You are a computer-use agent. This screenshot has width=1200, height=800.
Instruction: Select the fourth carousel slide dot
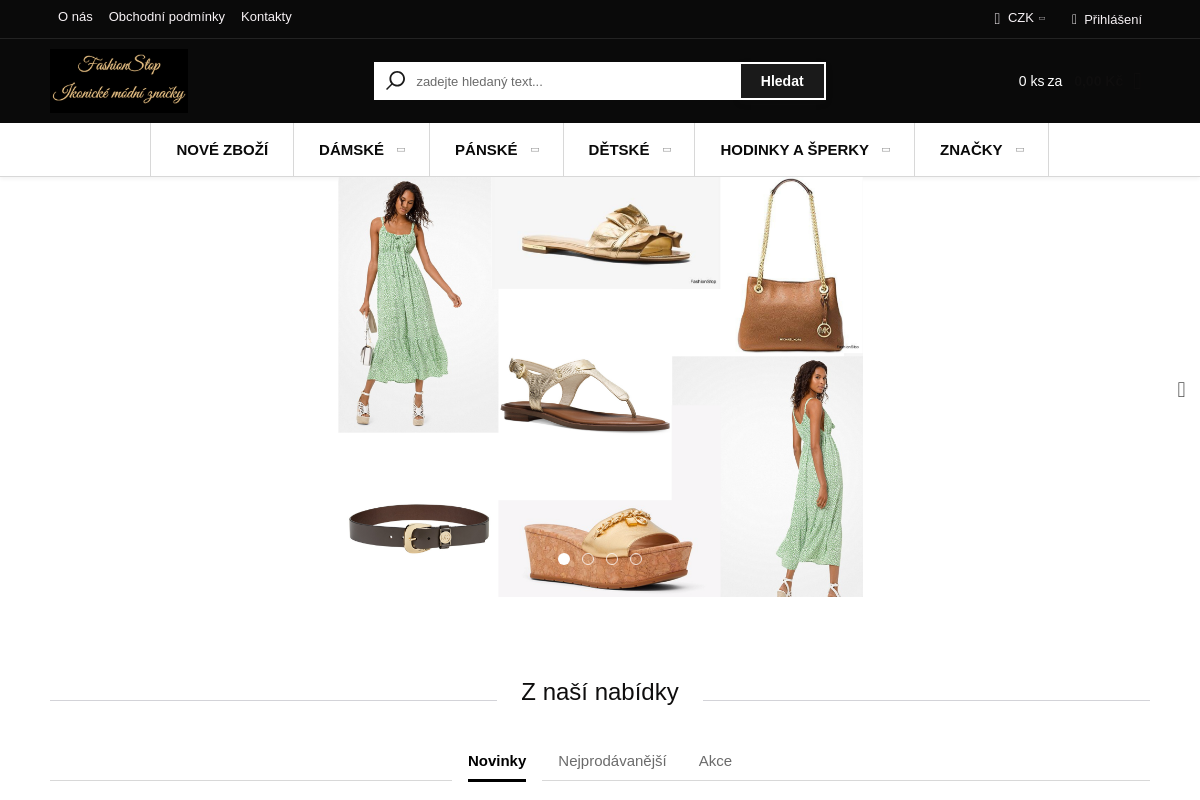click(x=636, y=559)
